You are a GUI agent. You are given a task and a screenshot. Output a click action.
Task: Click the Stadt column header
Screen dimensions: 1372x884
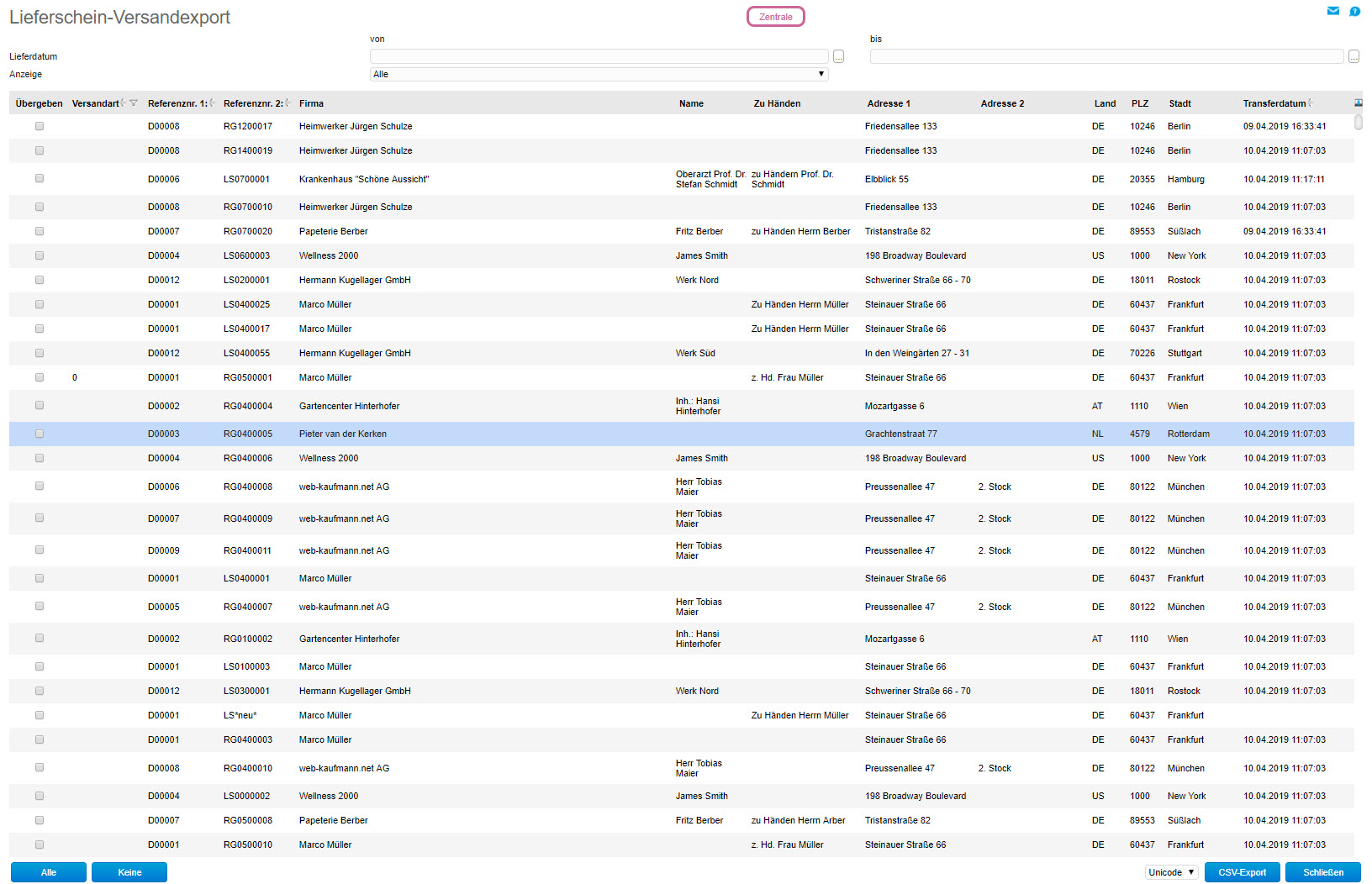1179,103
